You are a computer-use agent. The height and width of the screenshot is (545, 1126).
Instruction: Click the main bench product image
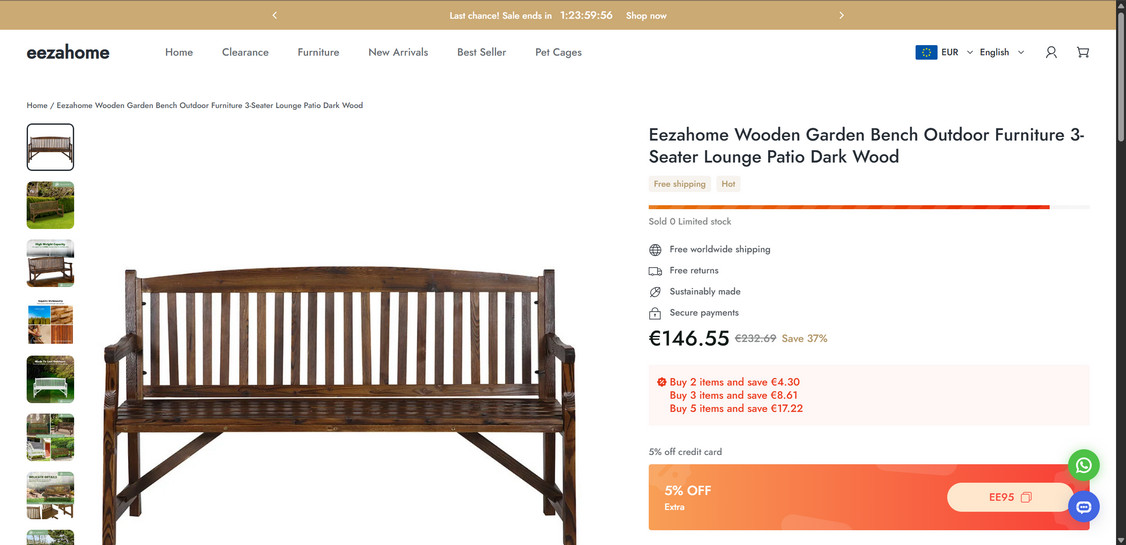click(x=339, y=400)
